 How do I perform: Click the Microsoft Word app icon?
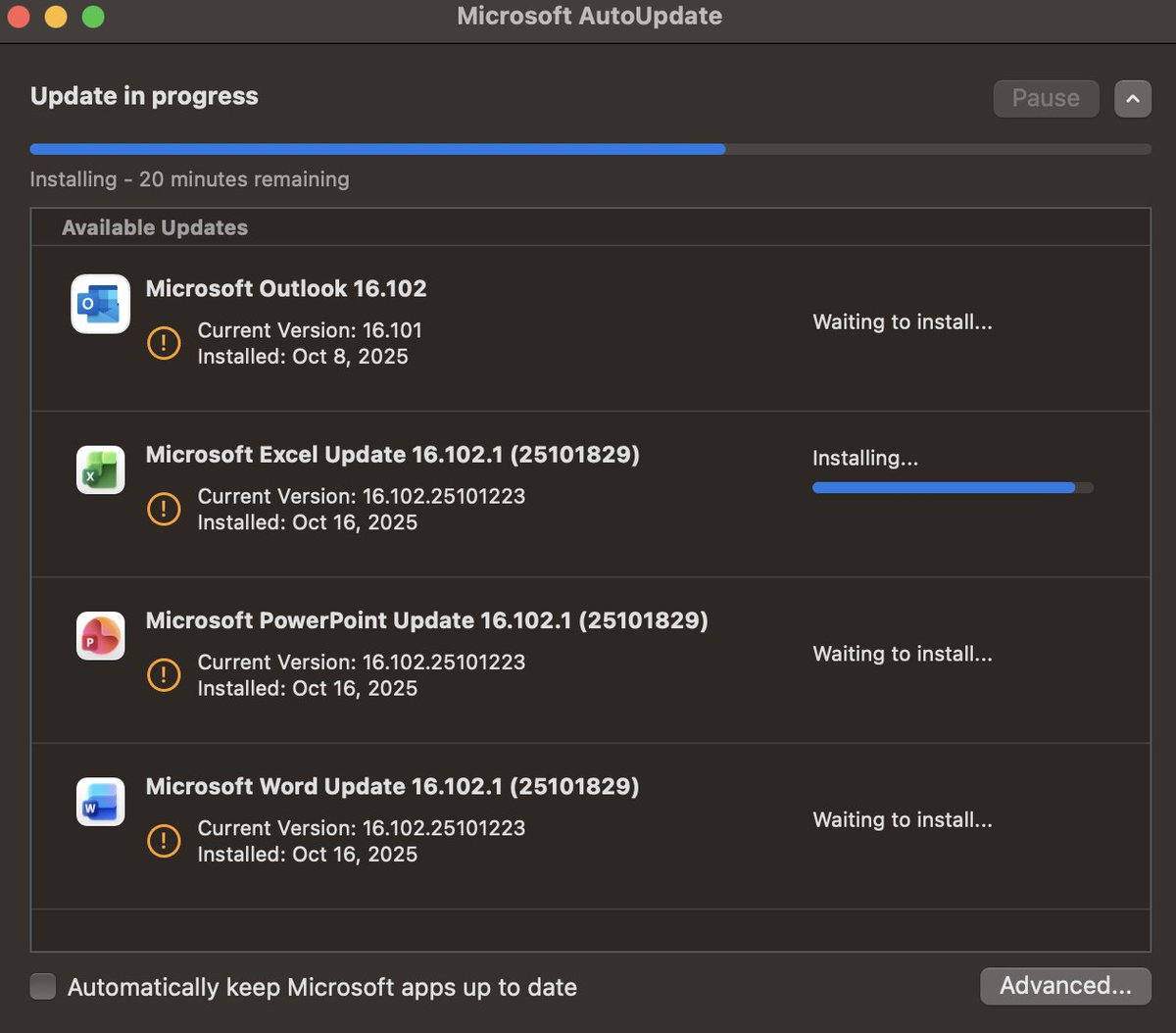101,802
